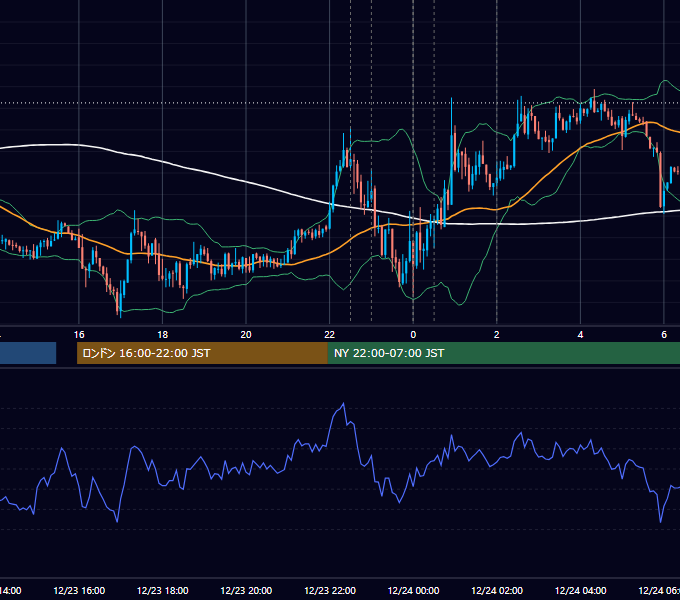Click the unlabeled blue session band
Viewport: 680px width, 600px height.
click(28, 353)
